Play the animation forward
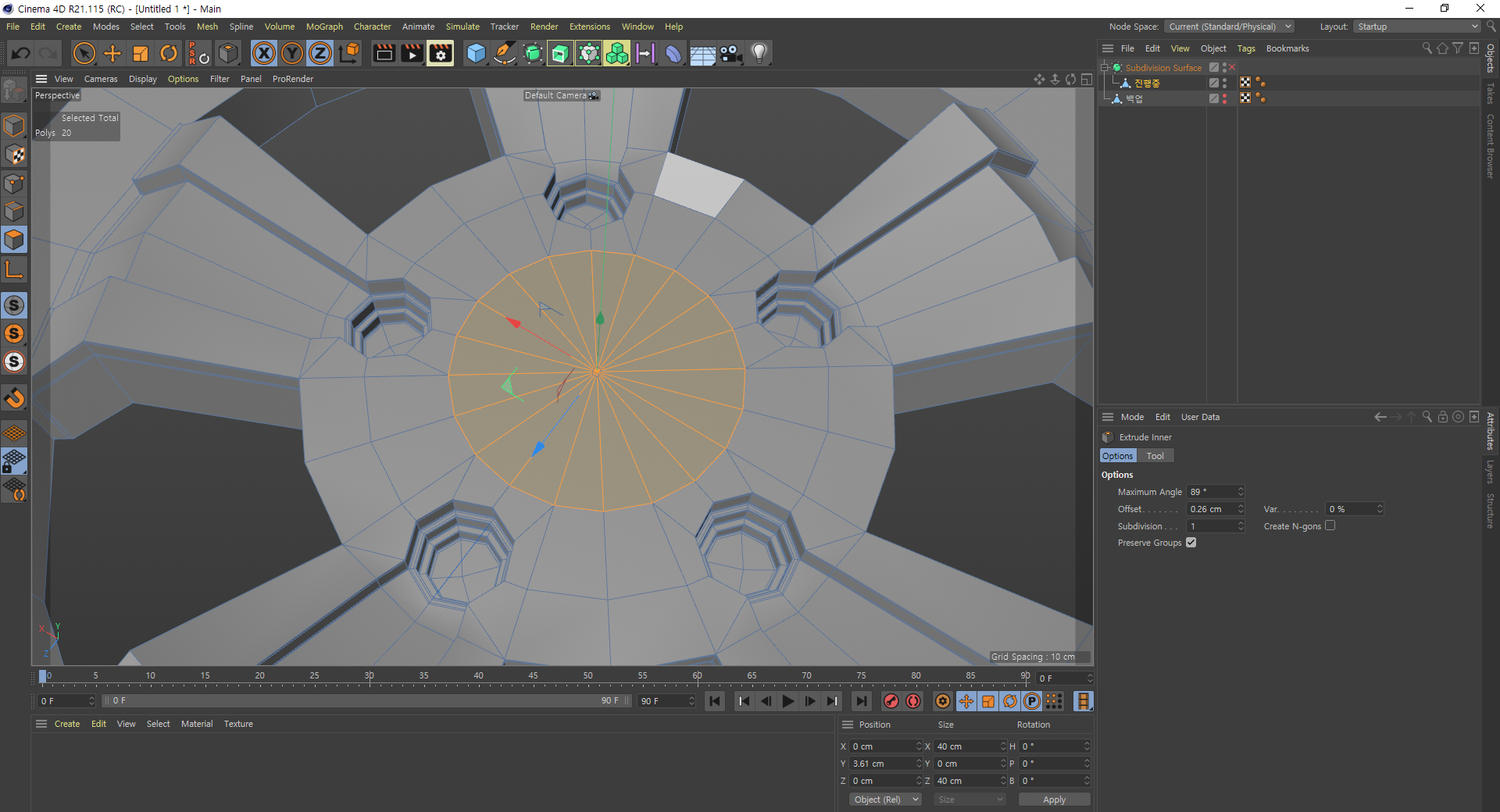1500x812 pixels. tap(787, 701)
